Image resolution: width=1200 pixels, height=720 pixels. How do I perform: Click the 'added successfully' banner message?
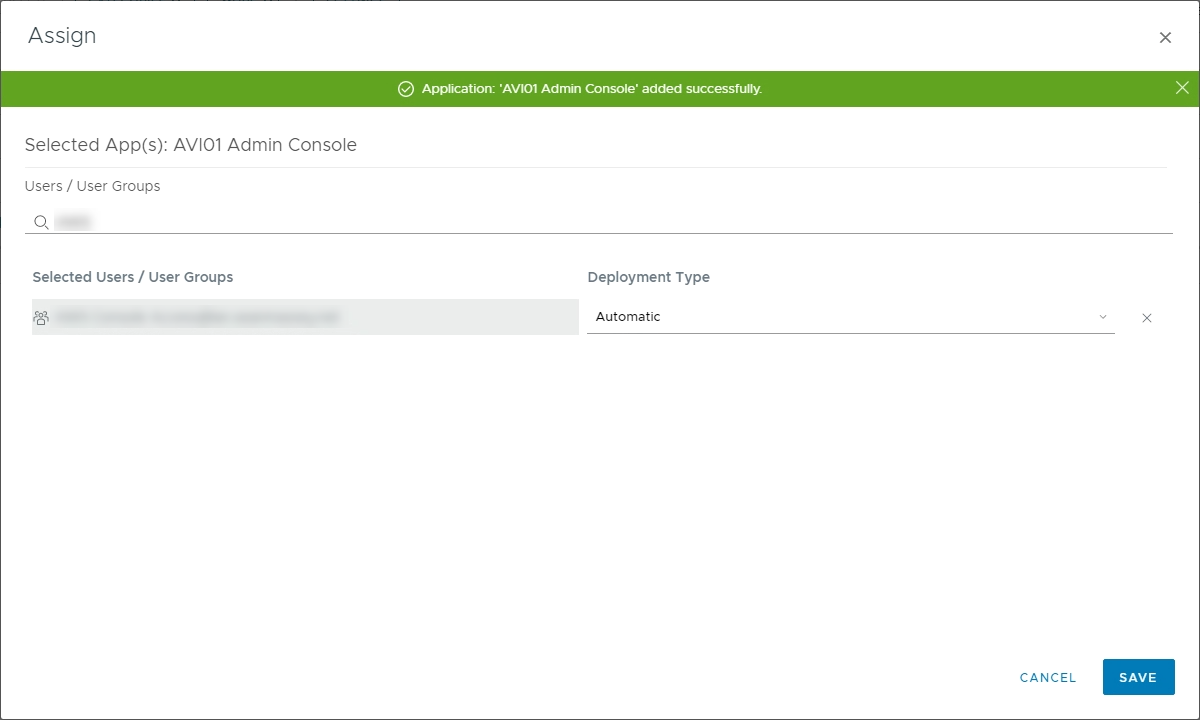coord(591,89)
